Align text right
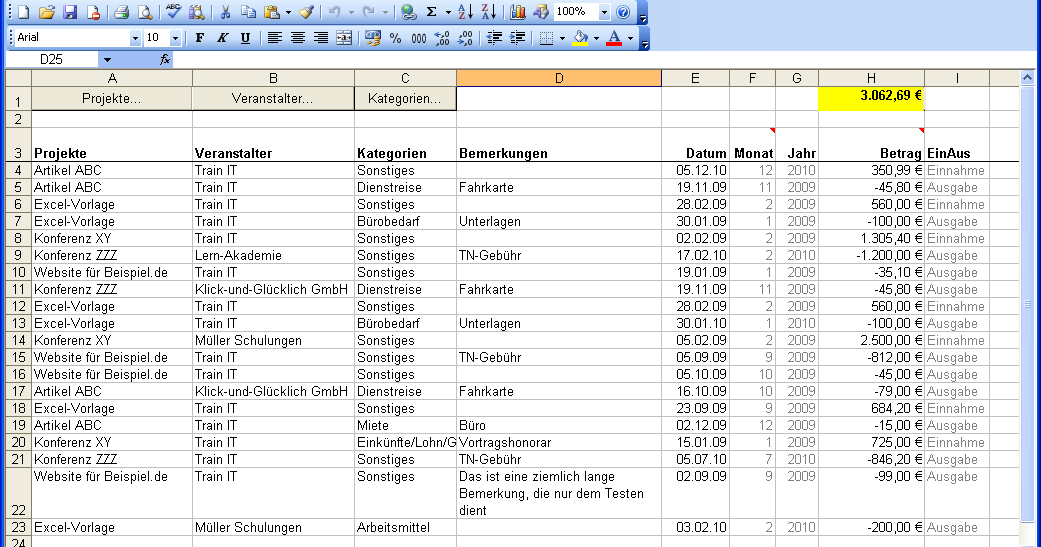The width and height of the screenshot is (1041, 547). tap(321, 38)
